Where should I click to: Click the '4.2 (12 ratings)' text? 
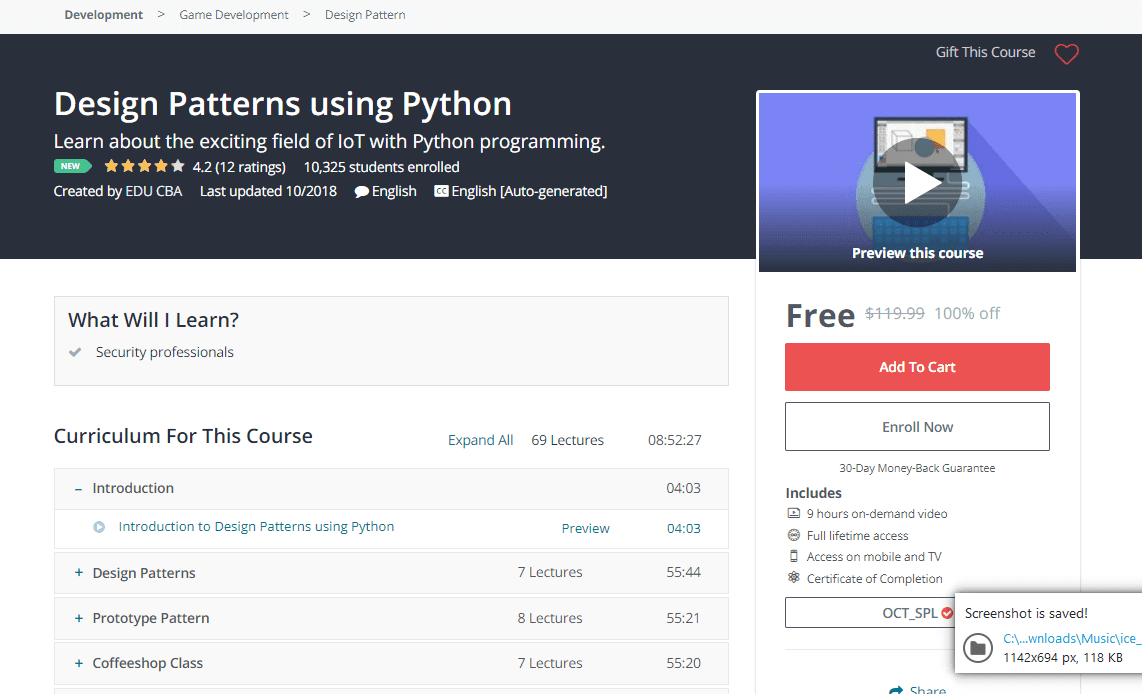[x=239, y=167]
